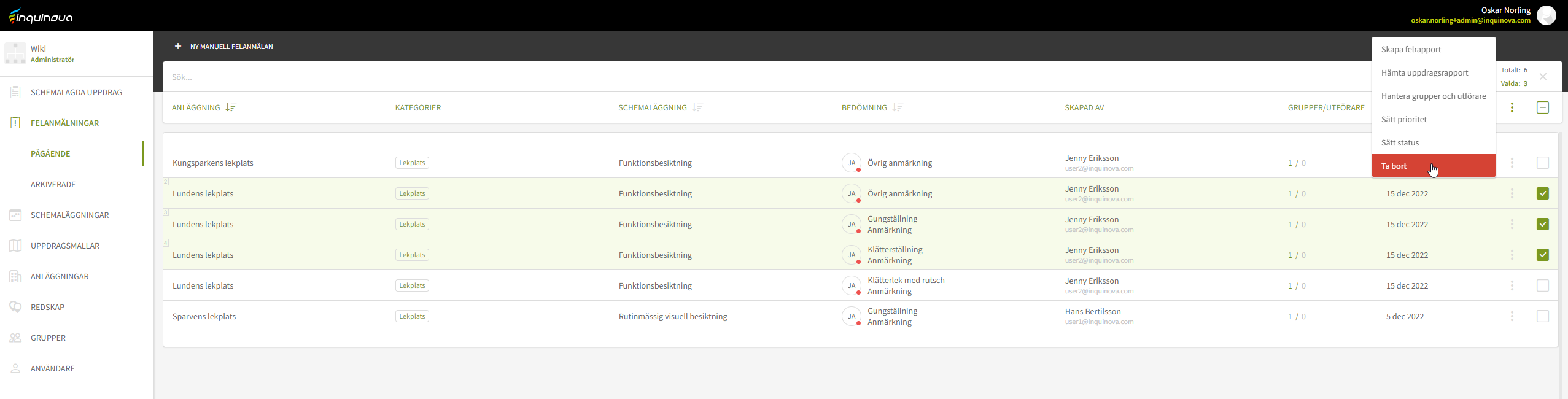Check the Kungsparkens lekplats row checkbox

pos(1542,163)
